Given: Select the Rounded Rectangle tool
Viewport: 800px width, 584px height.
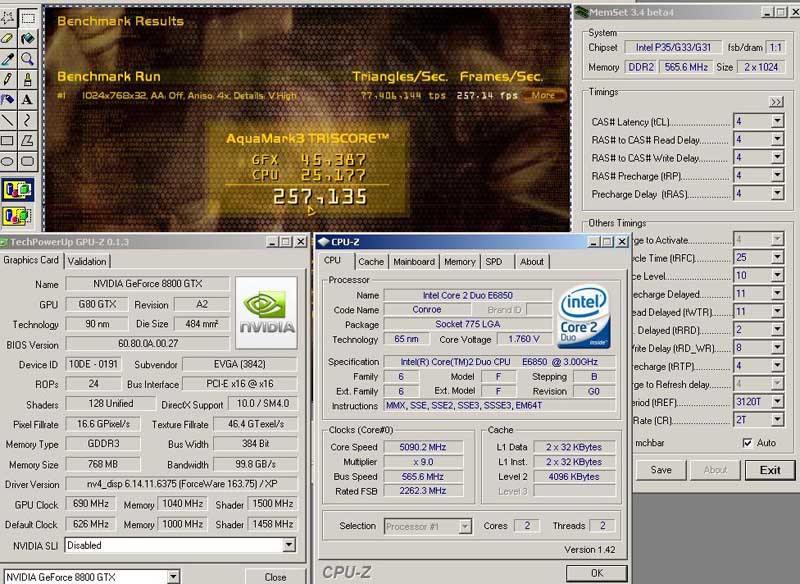Looking at the screenshot, I should (28, 161).
